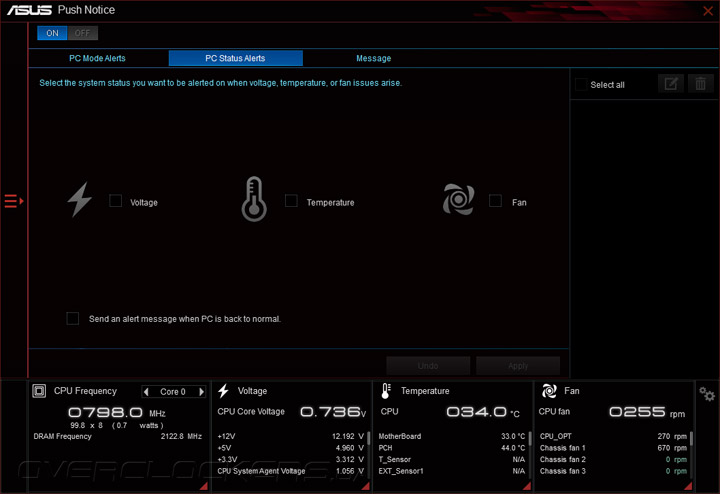The width and height of the screenshot is (720, 494).
Task: Click the CPU_OPT fan row
Action: [613, 436]
